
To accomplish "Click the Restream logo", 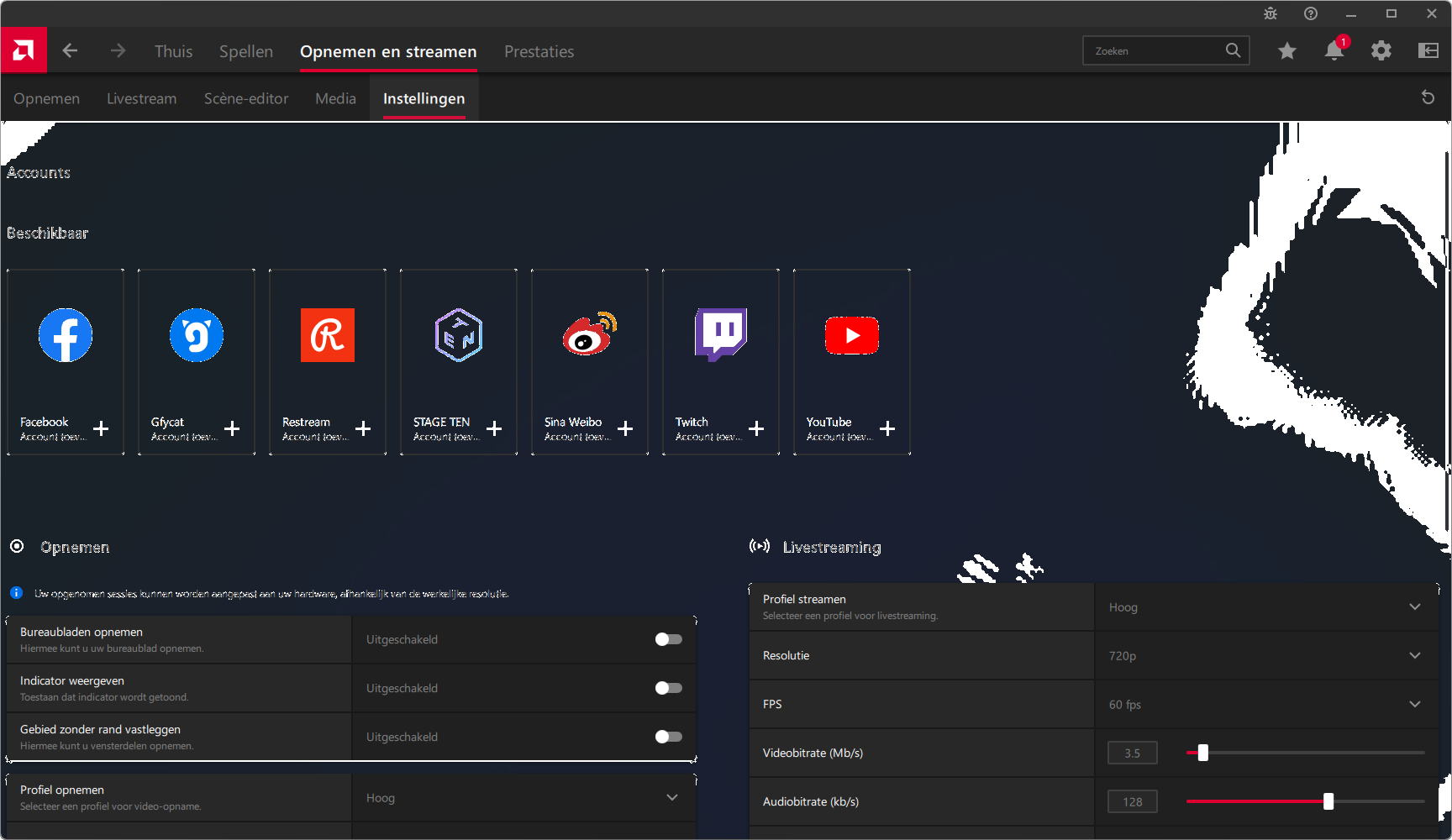I will pos(328,335).
